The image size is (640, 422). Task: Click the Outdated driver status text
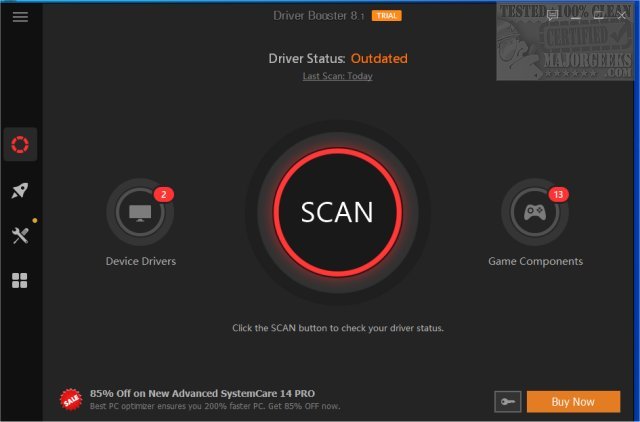click(377, 59)
